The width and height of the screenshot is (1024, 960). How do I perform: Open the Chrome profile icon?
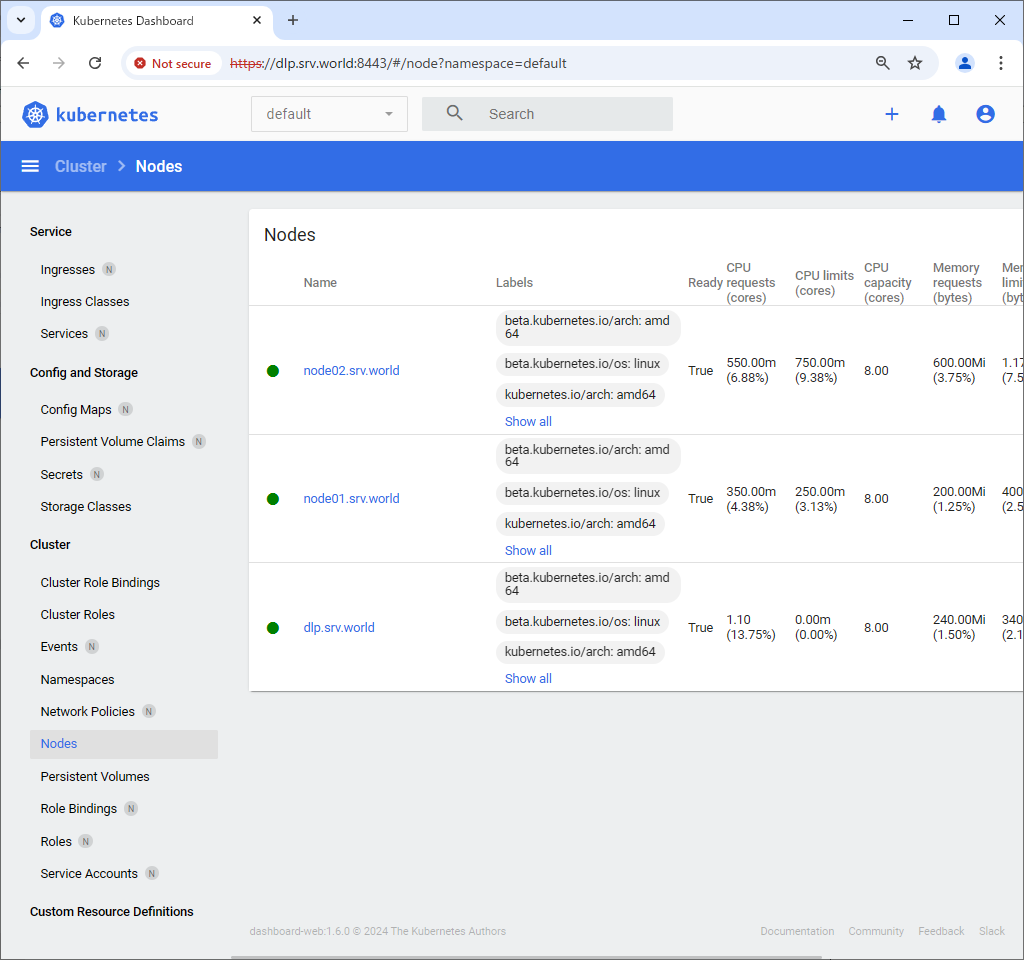965,63
